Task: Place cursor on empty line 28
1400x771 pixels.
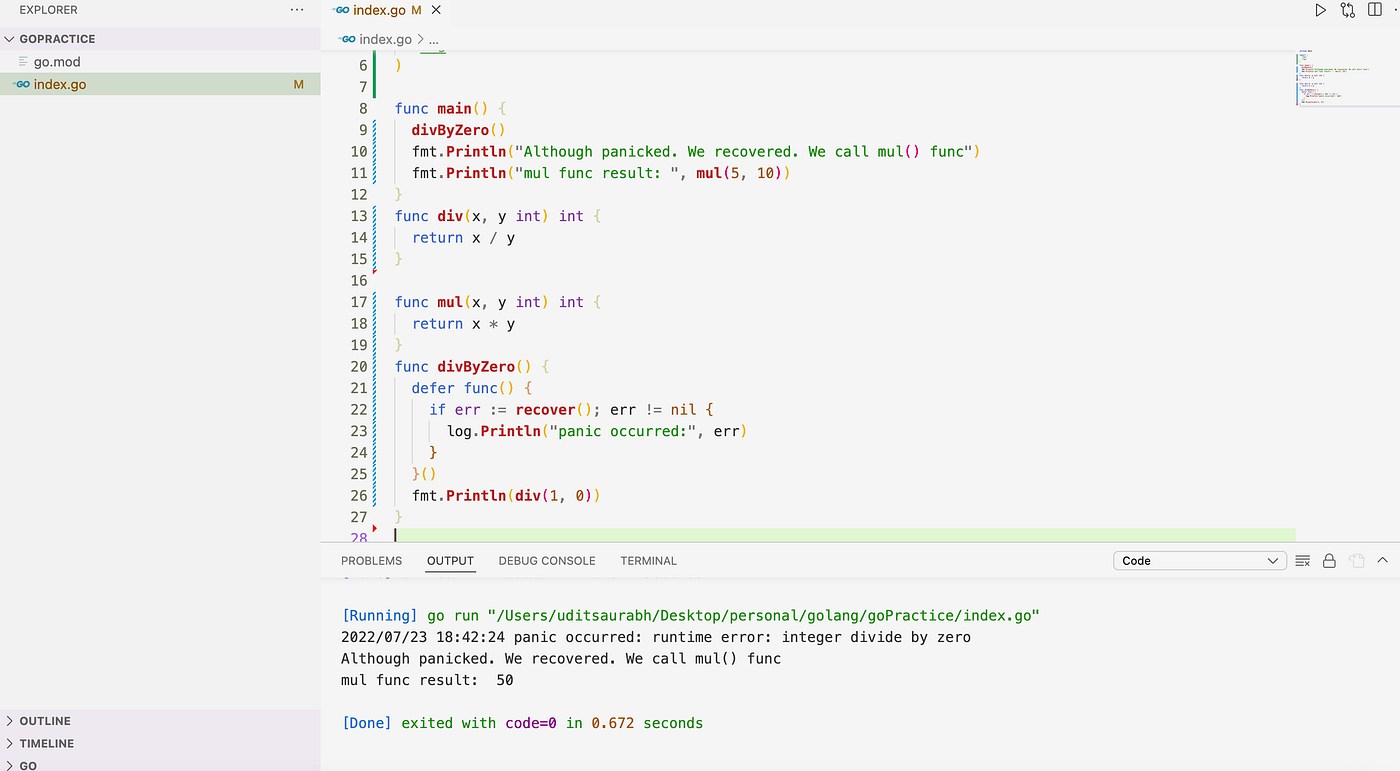Action: tap(845, 538)
